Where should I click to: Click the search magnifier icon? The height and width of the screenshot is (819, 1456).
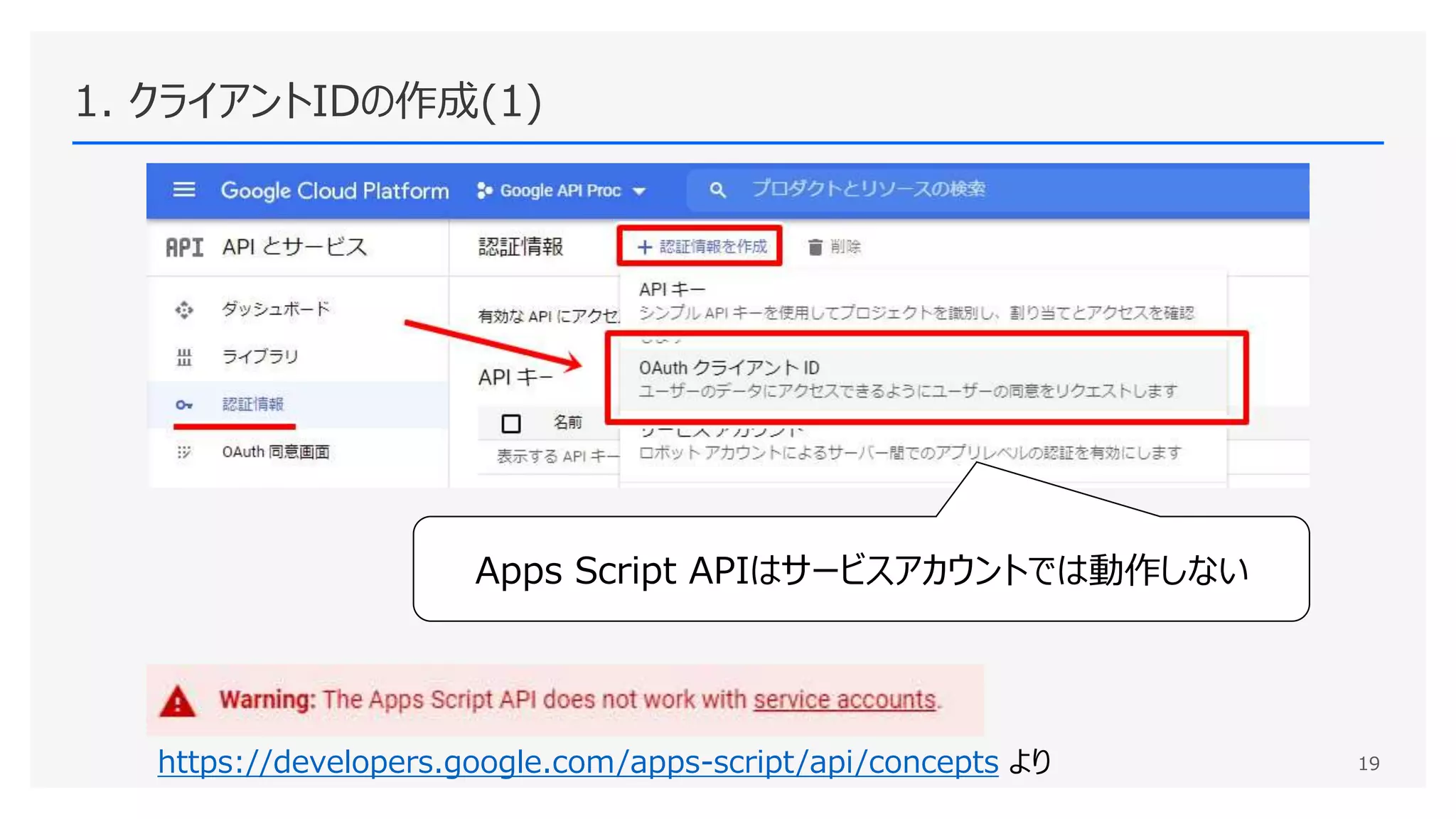click(x=717, y=190)
